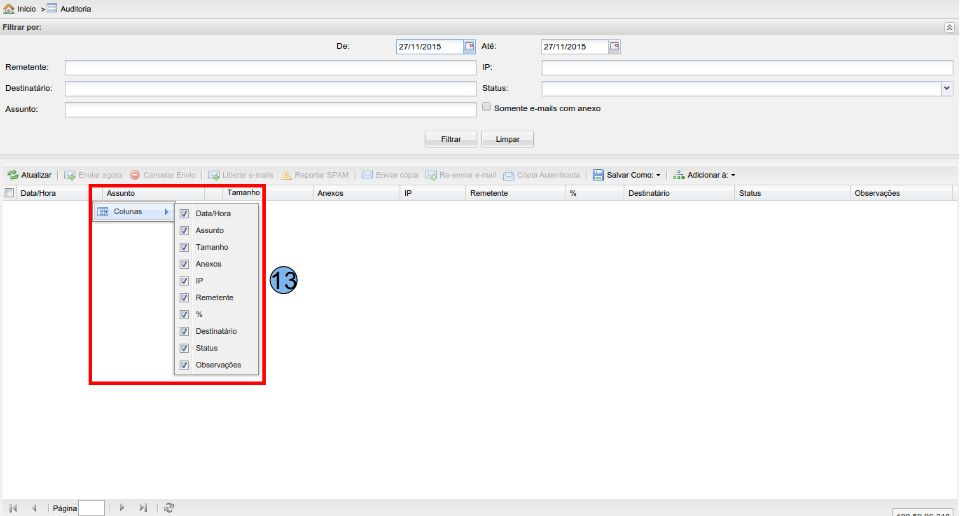960x516 pixels.
Task: Toggle the Observações column checkbox
Action: [184, 365]
